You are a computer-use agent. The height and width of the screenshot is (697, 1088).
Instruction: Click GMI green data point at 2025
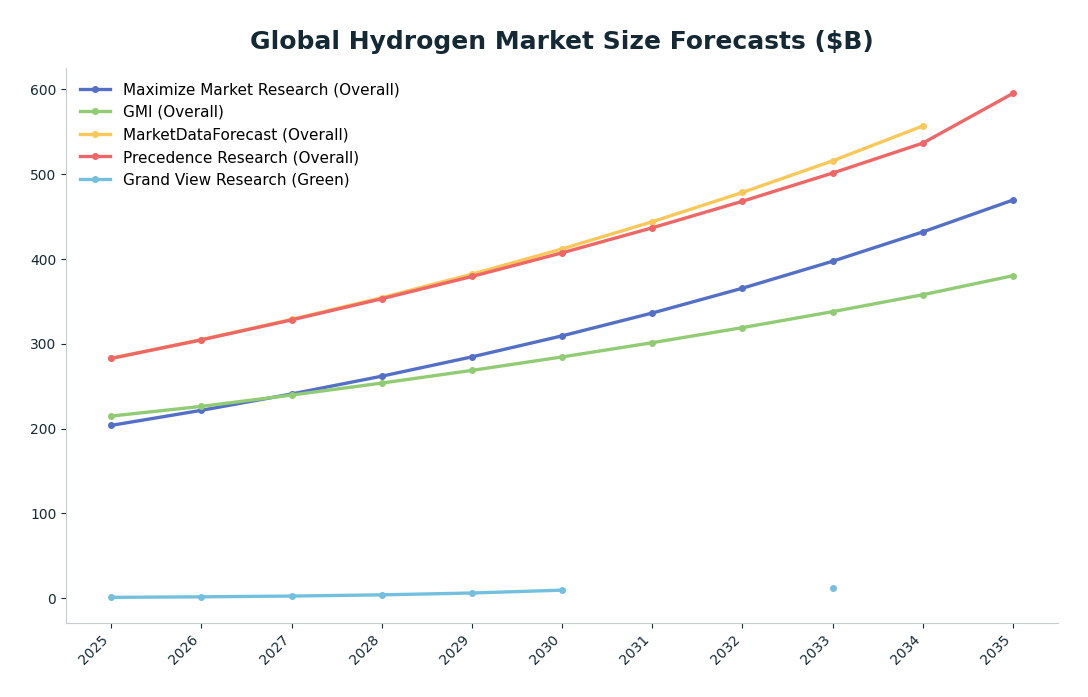[111, 417]
